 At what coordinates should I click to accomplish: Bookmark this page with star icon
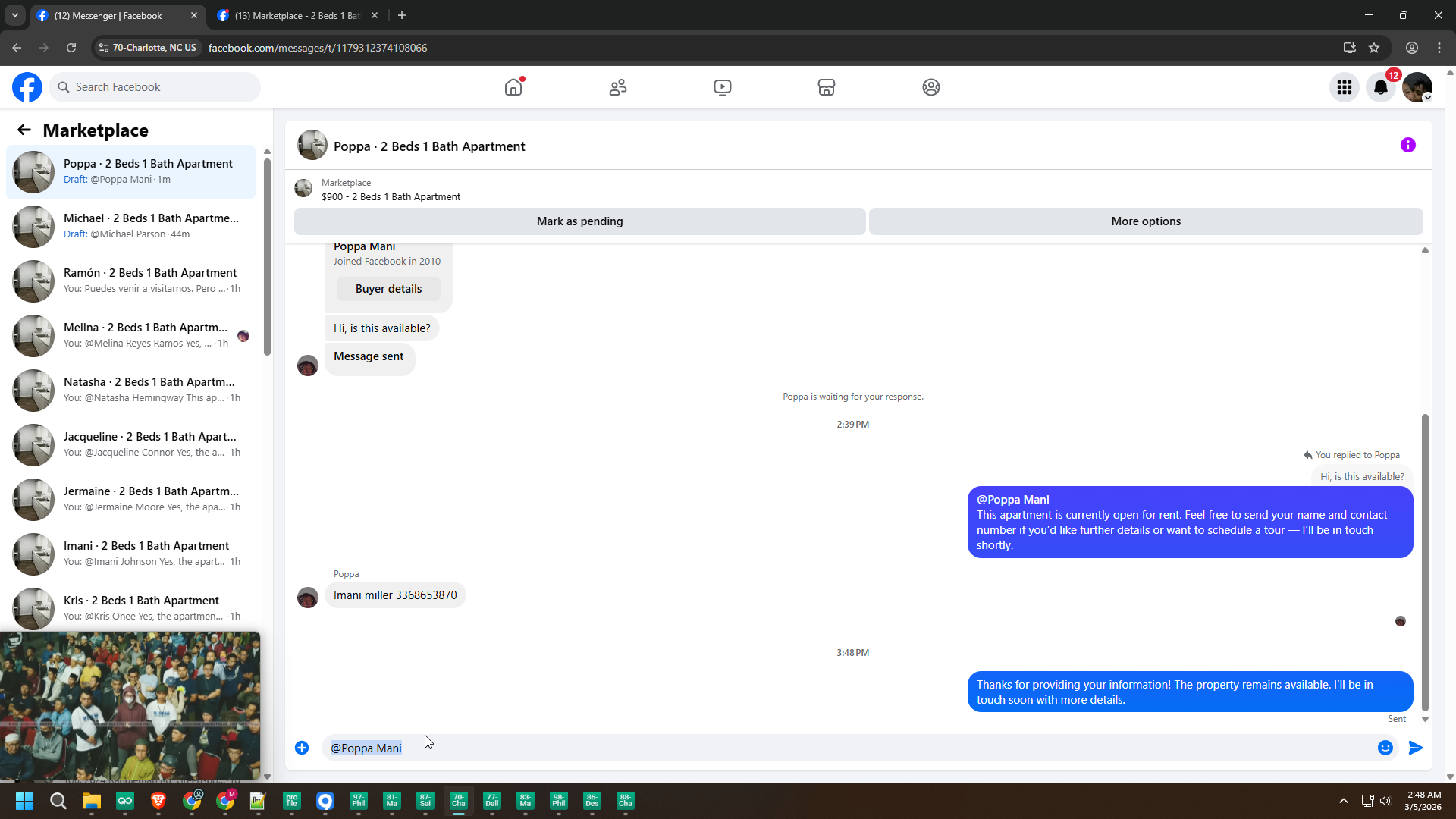click(x=1374, y=48)
